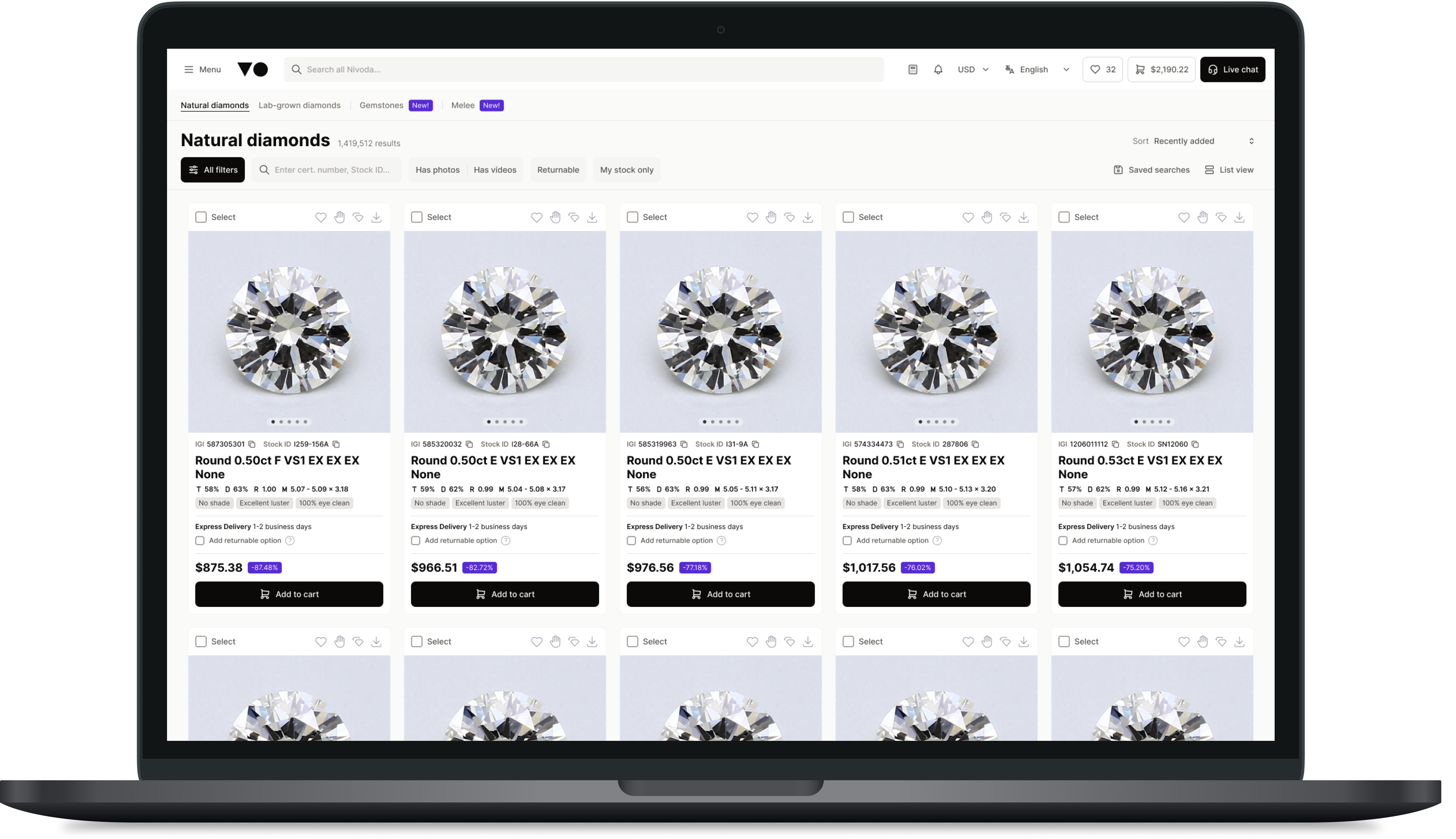Tick Select checkbox on 585319963 card
The height and width of the screenshot is (839, 1456).
coord(632,217)
